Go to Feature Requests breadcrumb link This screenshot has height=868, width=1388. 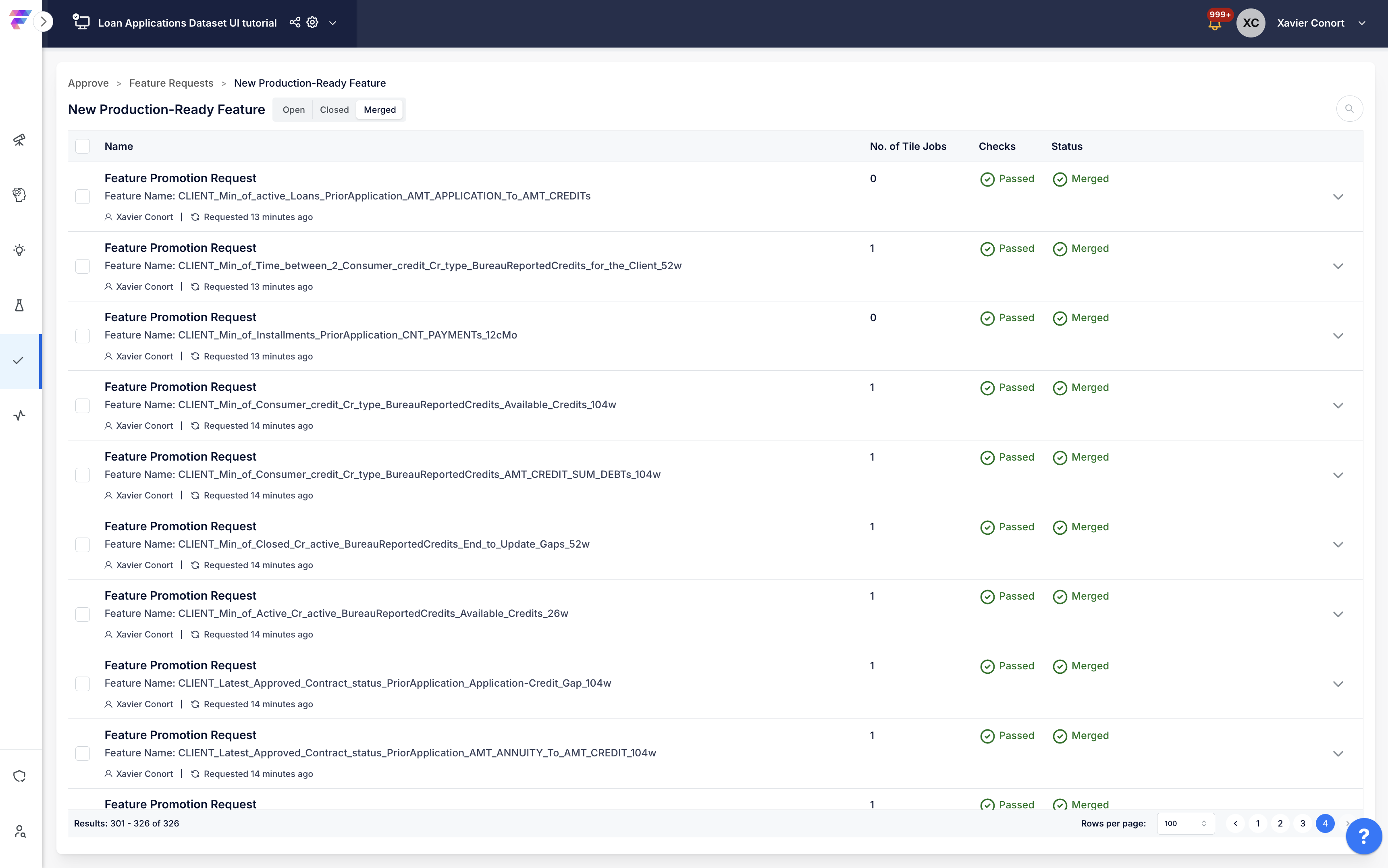click(x=171, y=83)
